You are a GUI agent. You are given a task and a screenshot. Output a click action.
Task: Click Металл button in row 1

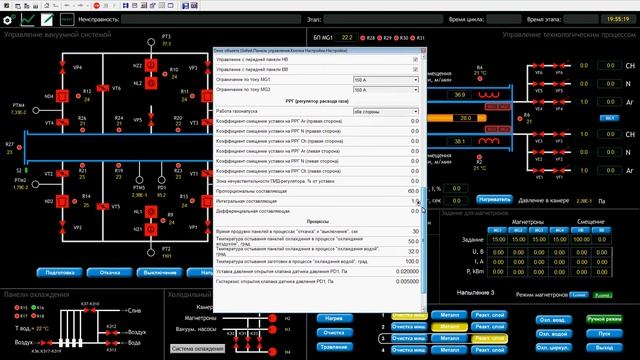(450, 315)
